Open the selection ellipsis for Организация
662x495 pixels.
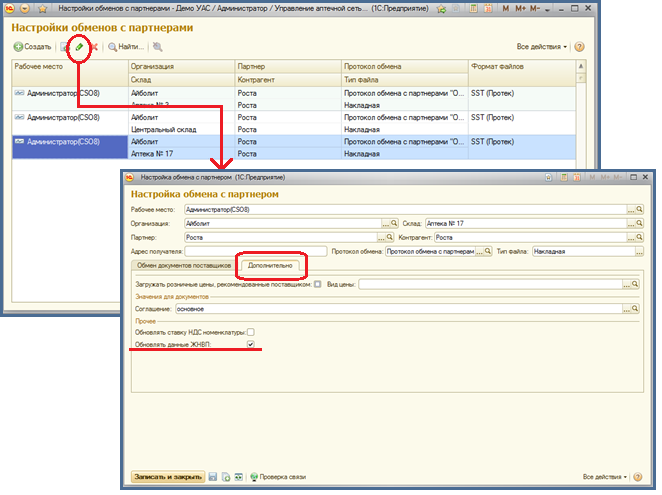[385, 223]
